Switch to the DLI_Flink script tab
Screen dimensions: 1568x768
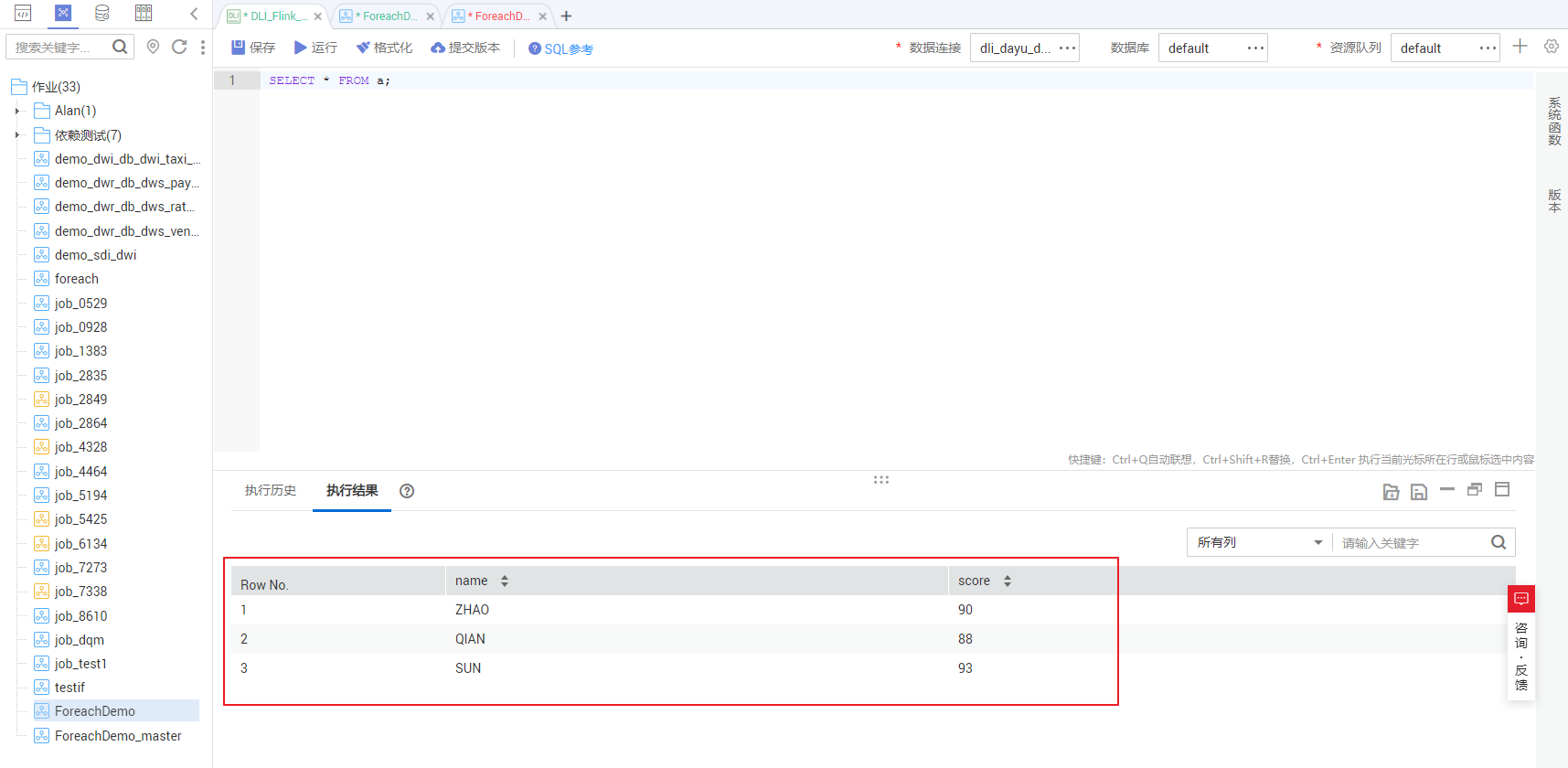point(274,16)
